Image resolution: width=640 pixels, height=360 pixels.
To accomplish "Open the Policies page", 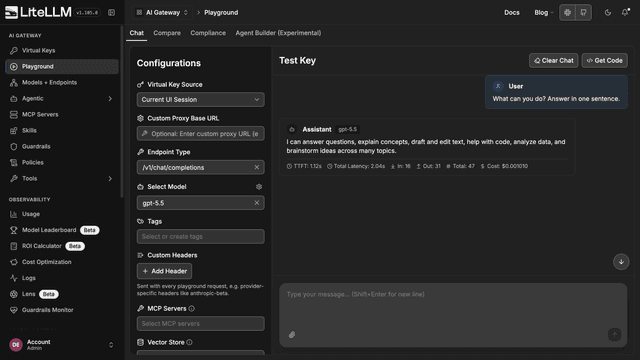I will (62, 162).
